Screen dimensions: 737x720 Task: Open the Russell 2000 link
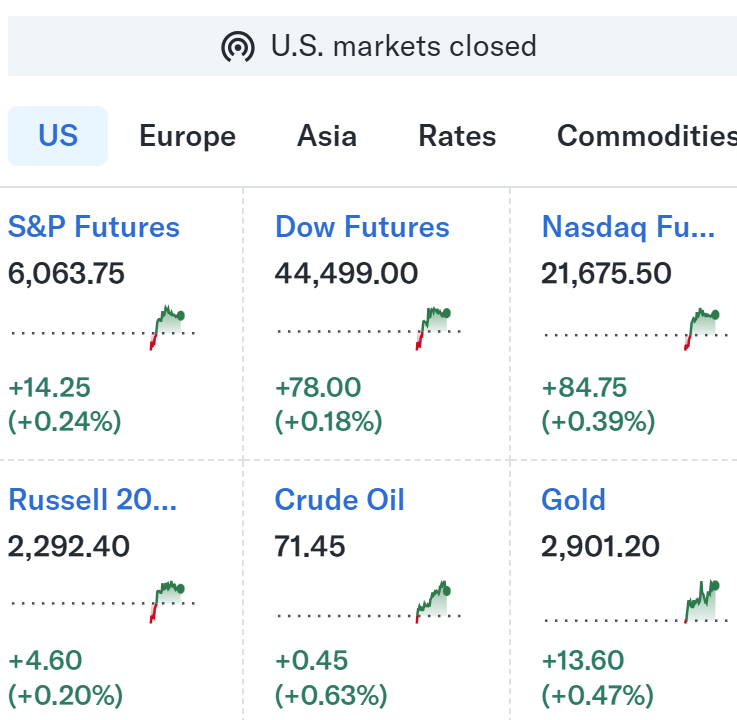(93, 499)
